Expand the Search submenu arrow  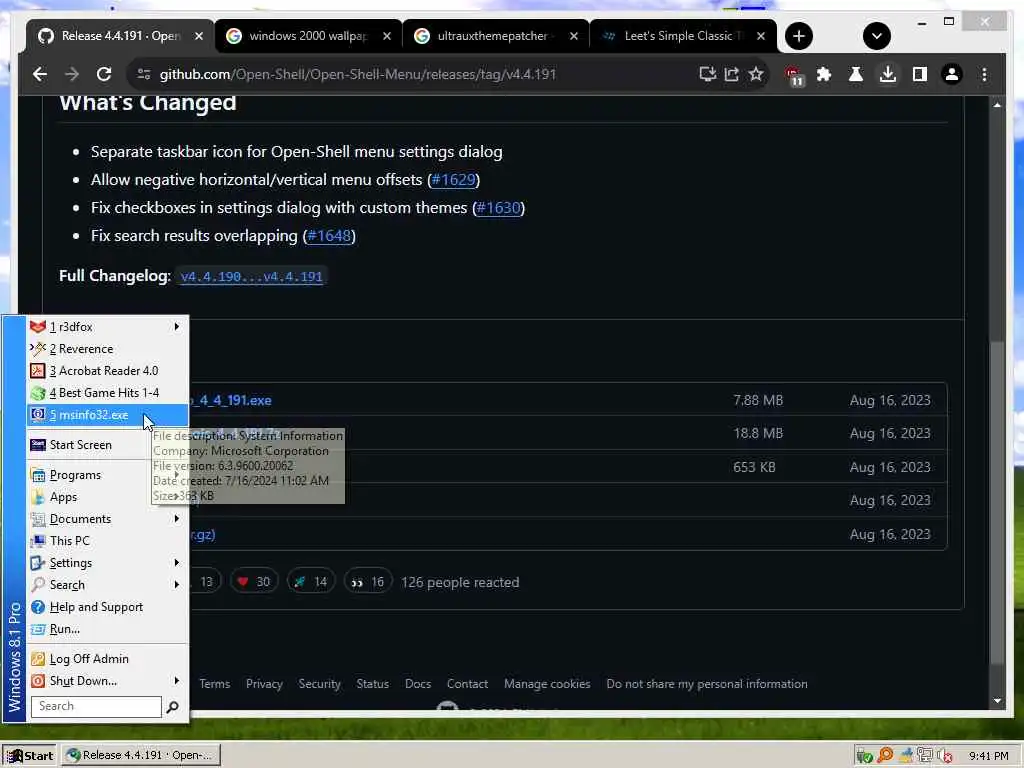[176, 585]
